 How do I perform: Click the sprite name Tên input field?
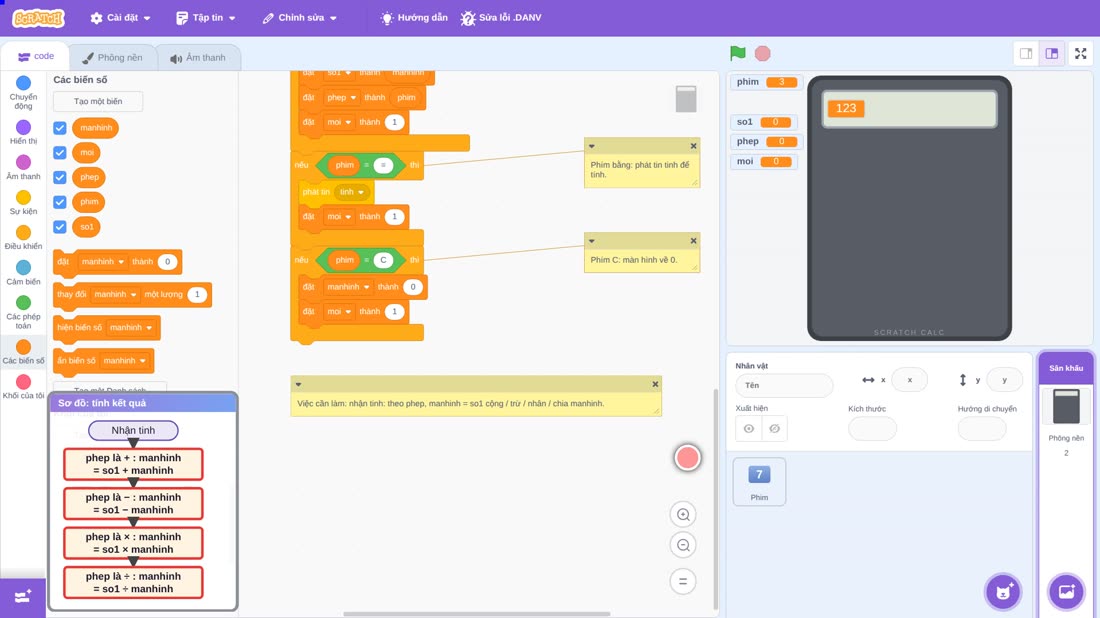(x=784, y=385)
